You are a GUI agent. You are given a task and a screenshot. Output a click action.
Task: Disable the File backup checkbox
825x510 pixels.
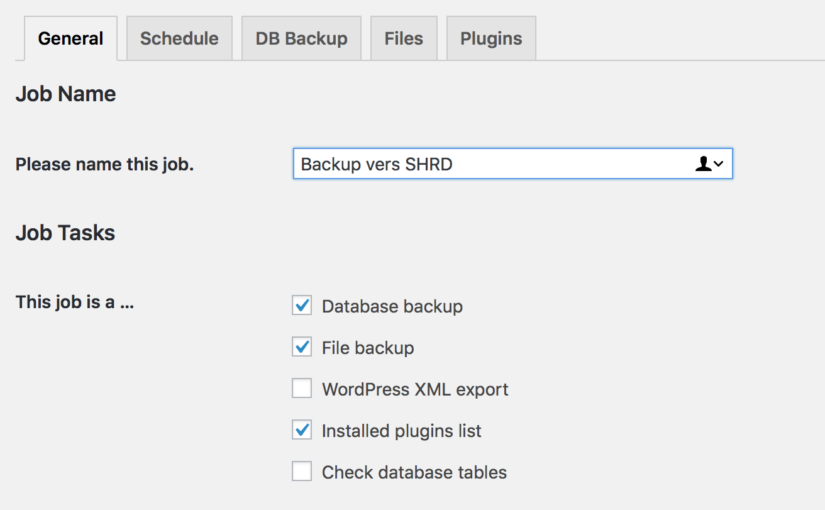coord(302,347)
